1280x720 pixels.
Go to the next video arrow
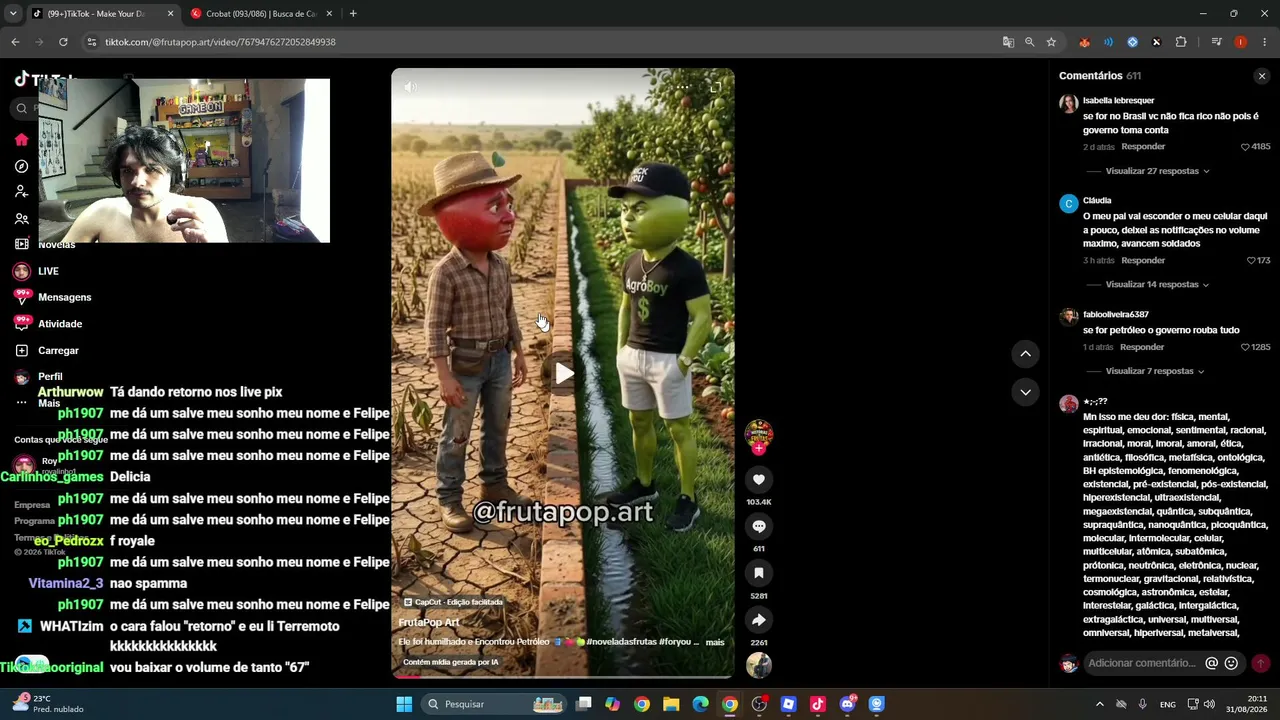pyautogui.click(x=1025, y=392)
